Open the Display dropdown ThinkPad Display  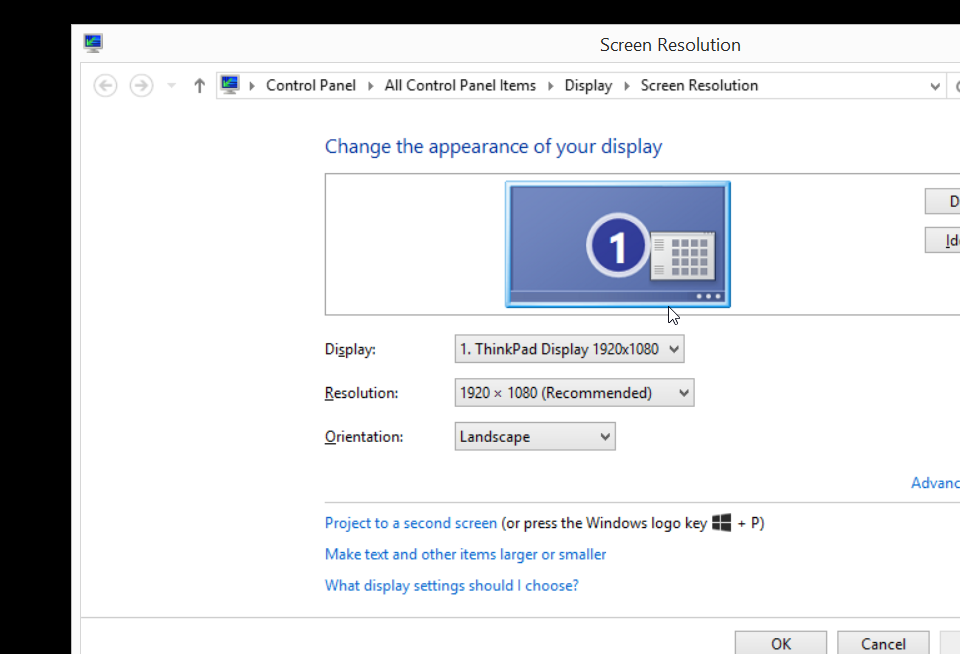[569, 349]
